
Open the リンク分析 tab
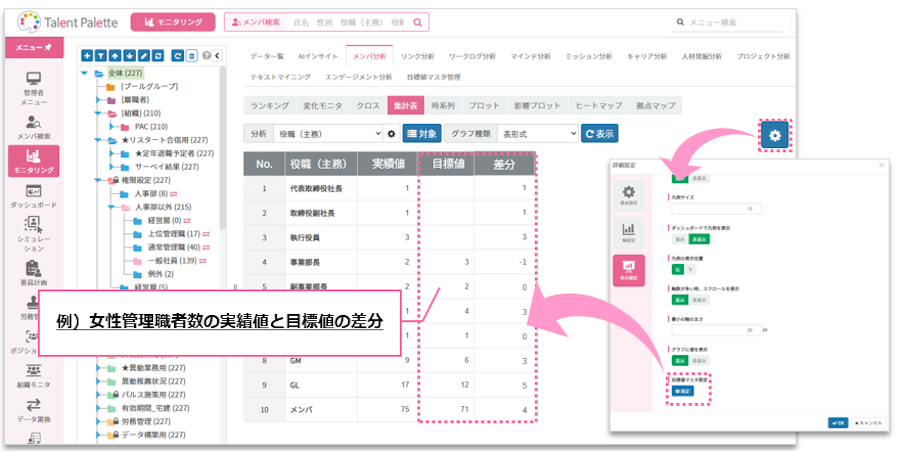tap(417, 56)
